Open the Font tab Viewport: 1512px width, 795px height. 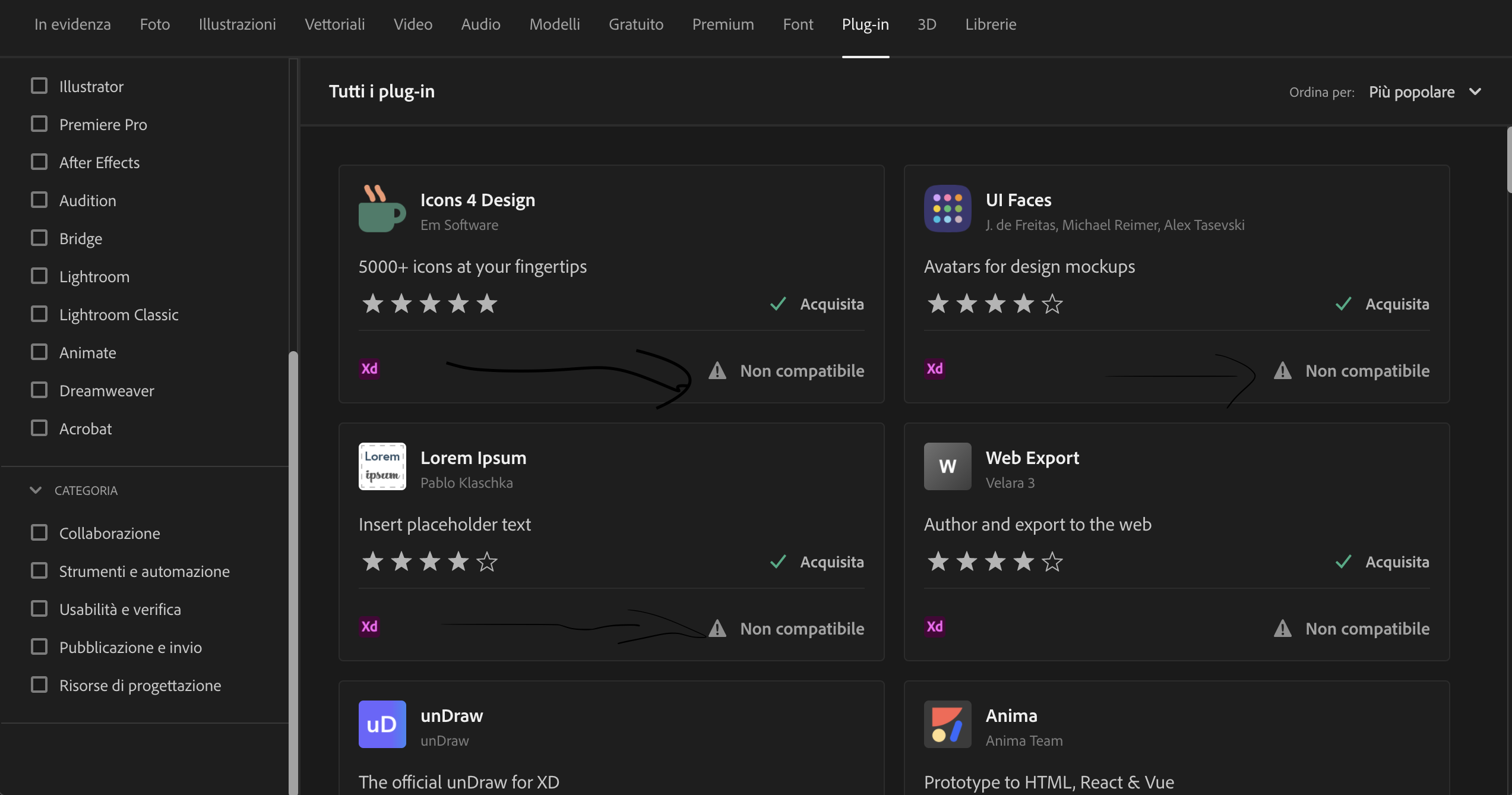(798, 24)
